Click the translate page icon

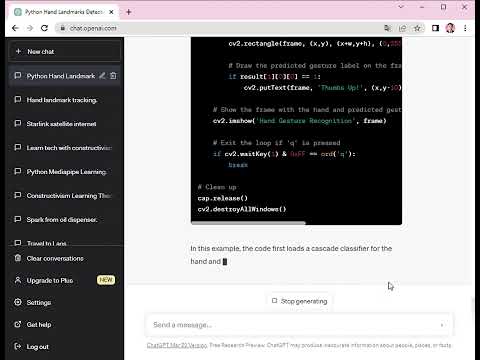click(387, 28)
